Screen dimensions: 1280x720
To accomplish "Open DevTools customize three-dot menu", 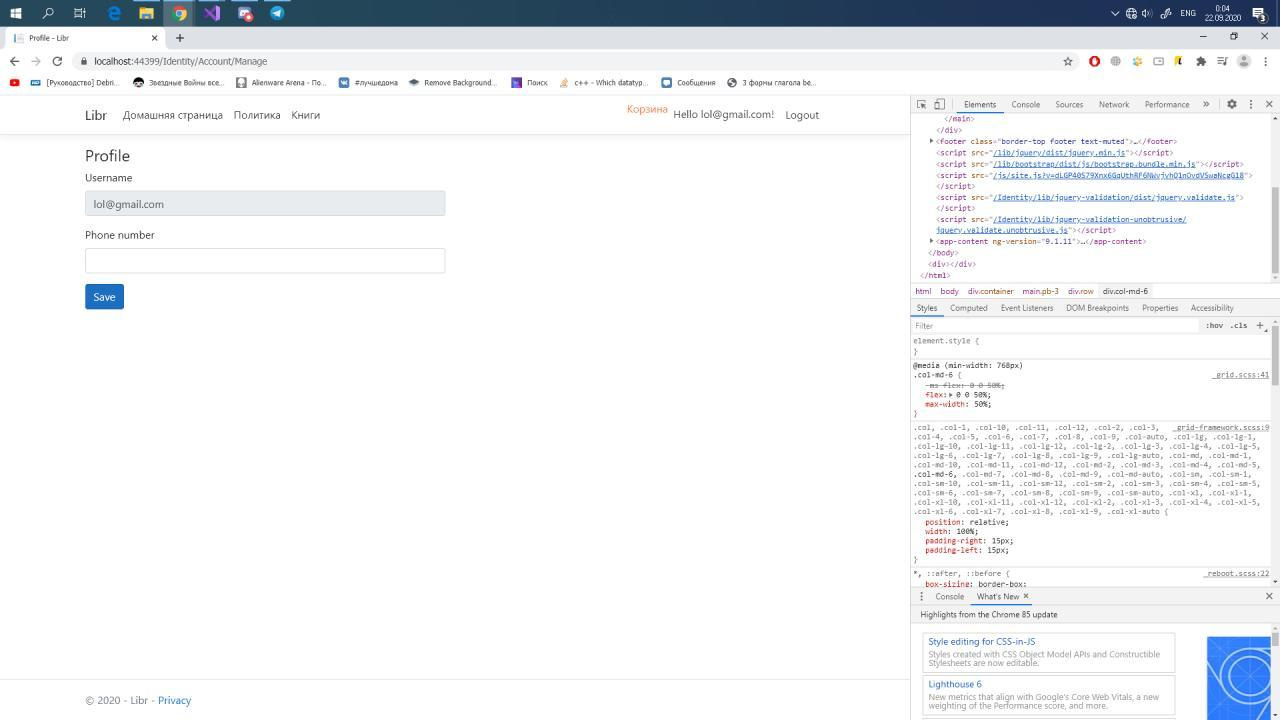I will 1250,104.
